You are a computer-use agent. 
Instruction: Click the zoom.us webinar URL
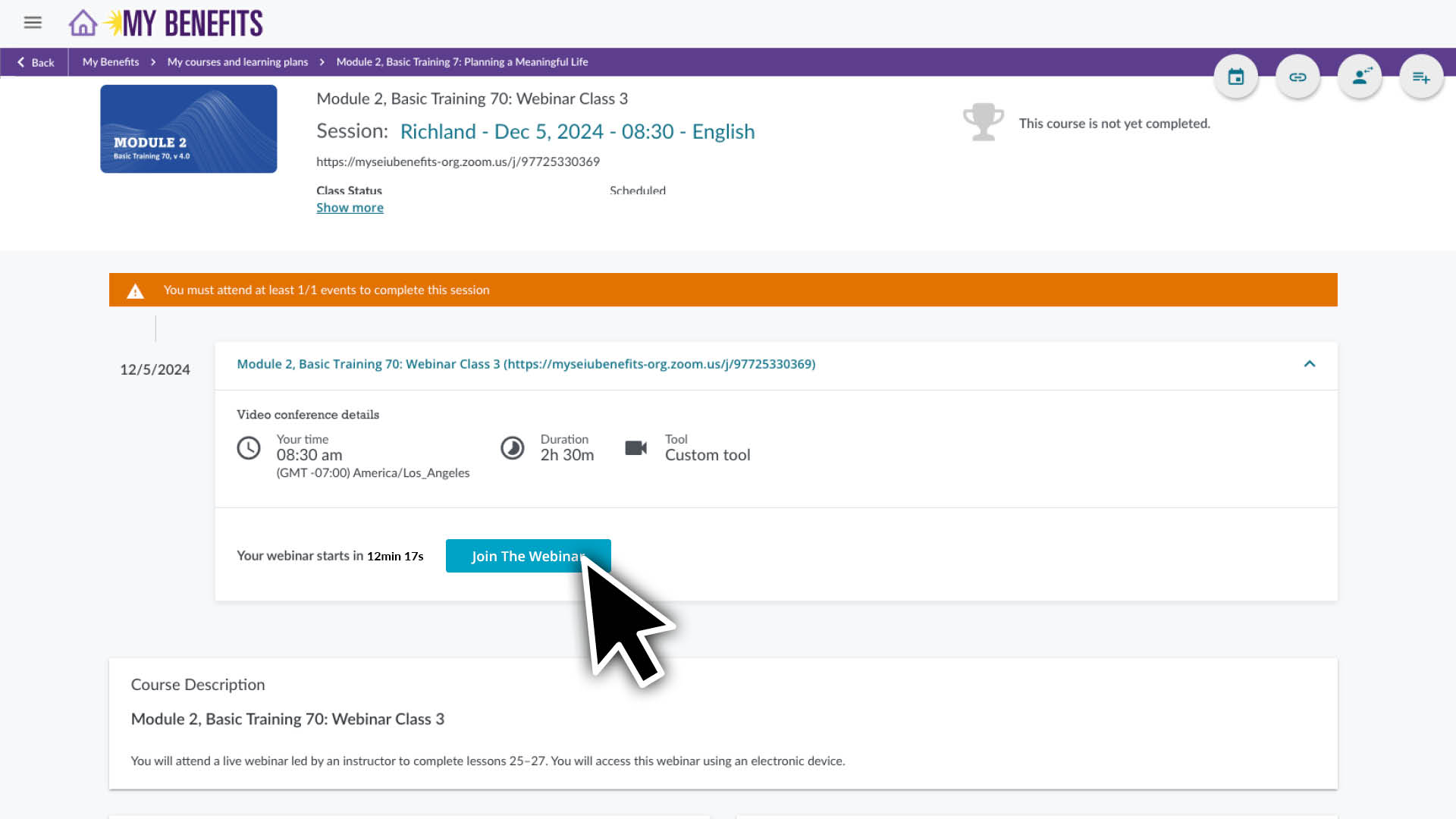click(x=458, y=161)
